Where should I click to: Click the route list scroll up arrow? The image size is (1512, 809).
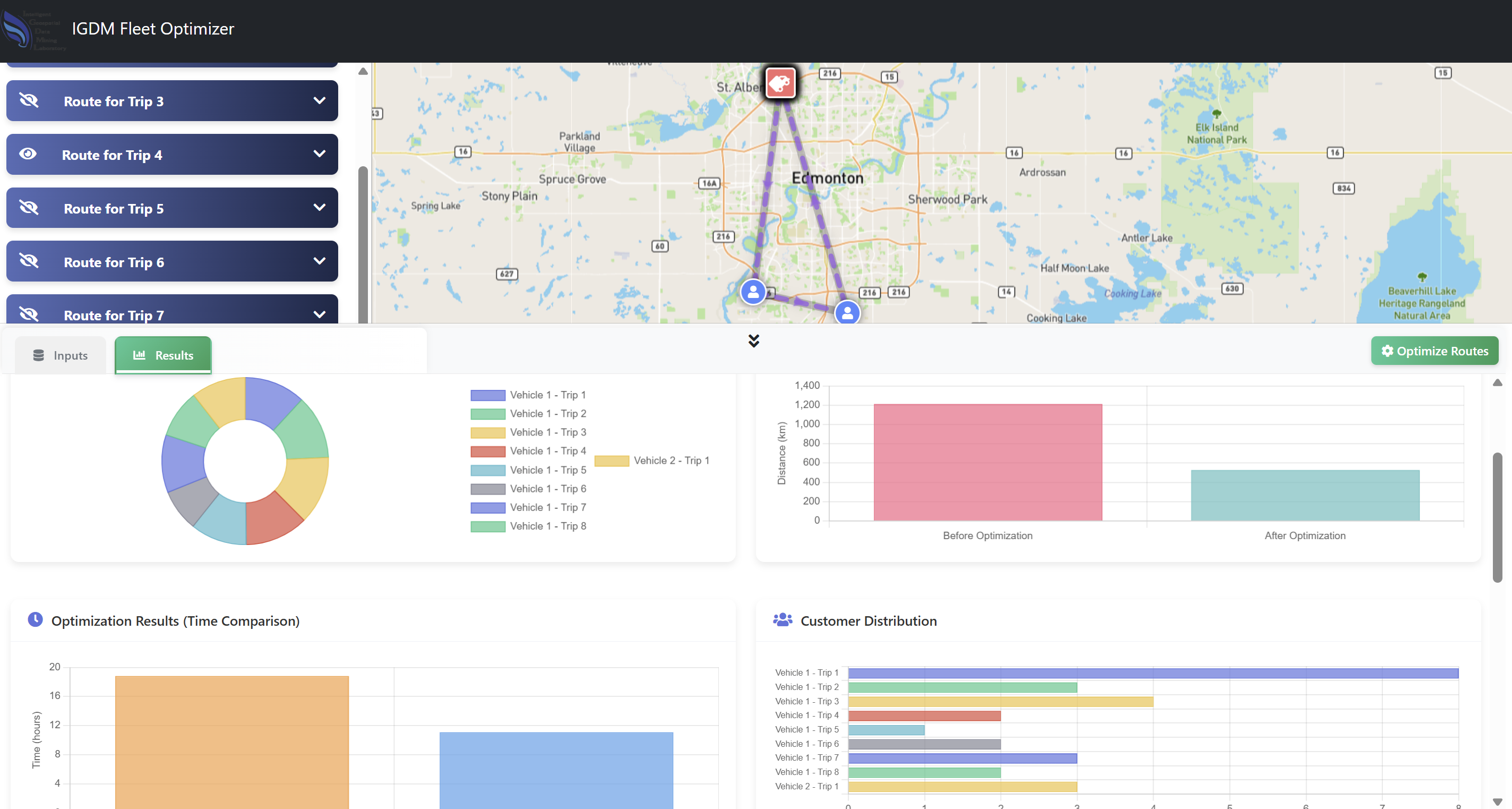pos(363,72)
